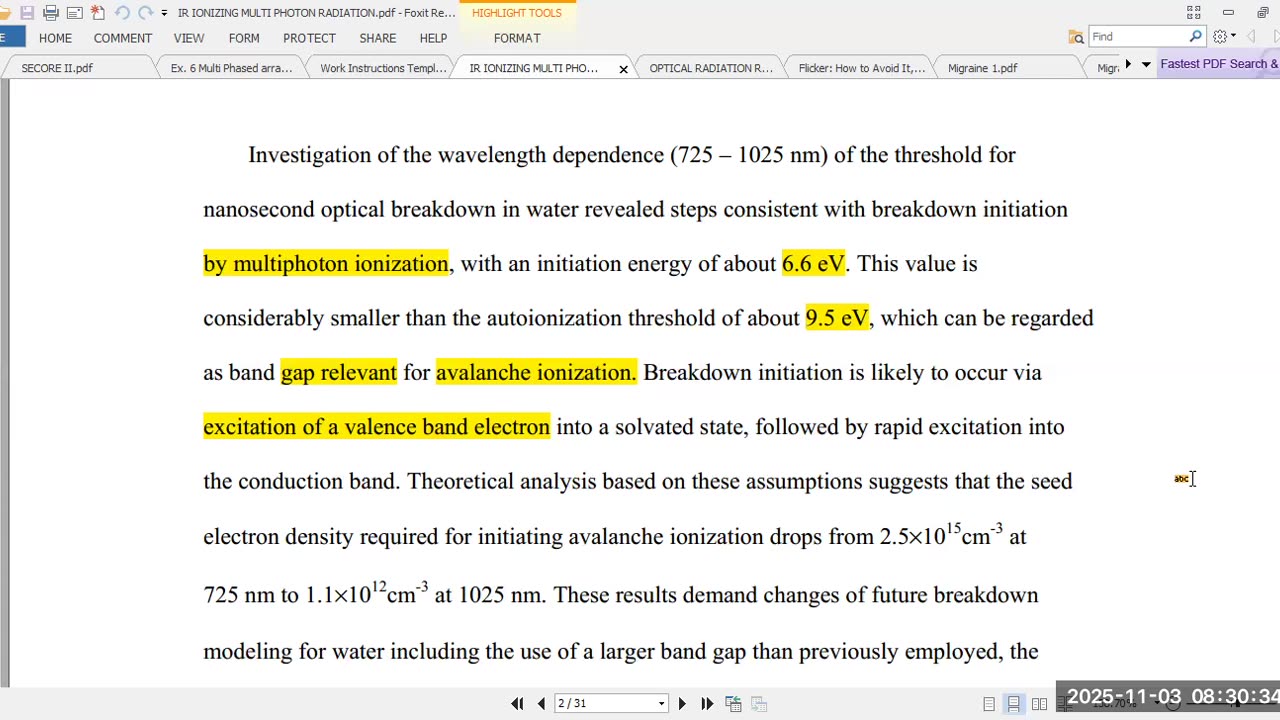Click the highlighted words 'gap relevant'
This screenshot has height=720, width=1280.
[339, 373]
